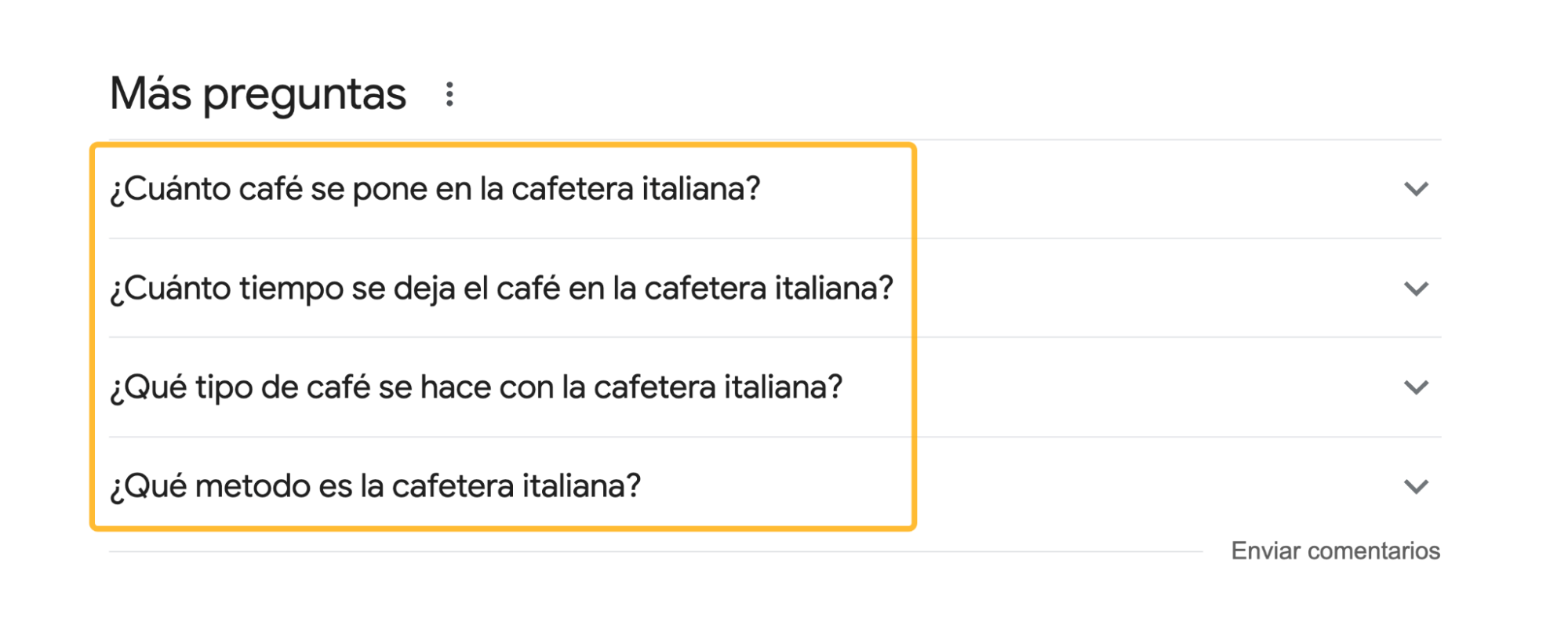Click the 'Más preguntas' heading
1568x625 pixels.
click(x=257, y=93)
